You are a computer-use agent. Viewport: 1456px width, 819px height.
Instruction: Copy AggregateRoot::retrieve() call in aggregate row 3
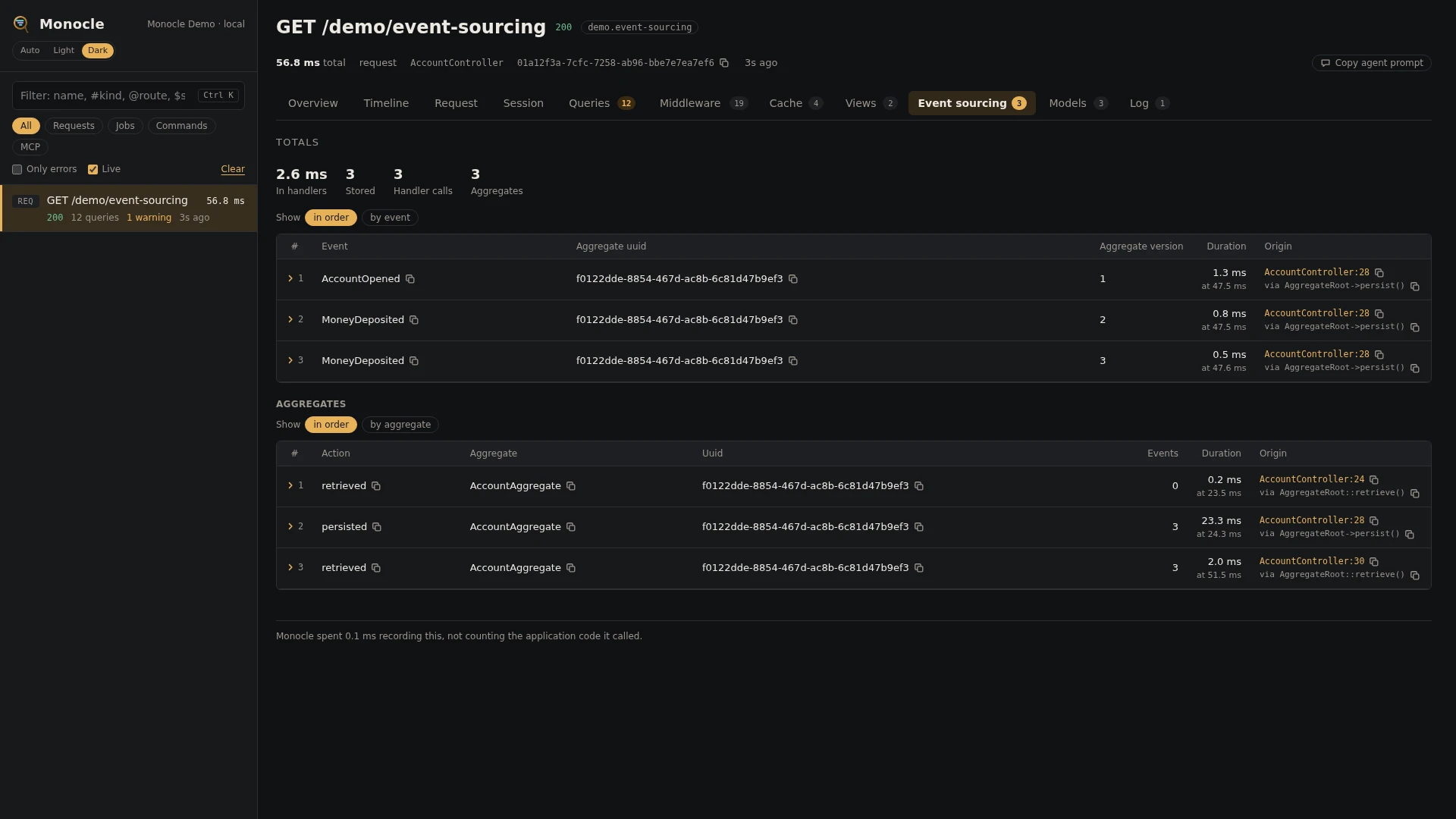click(1415, 576)
